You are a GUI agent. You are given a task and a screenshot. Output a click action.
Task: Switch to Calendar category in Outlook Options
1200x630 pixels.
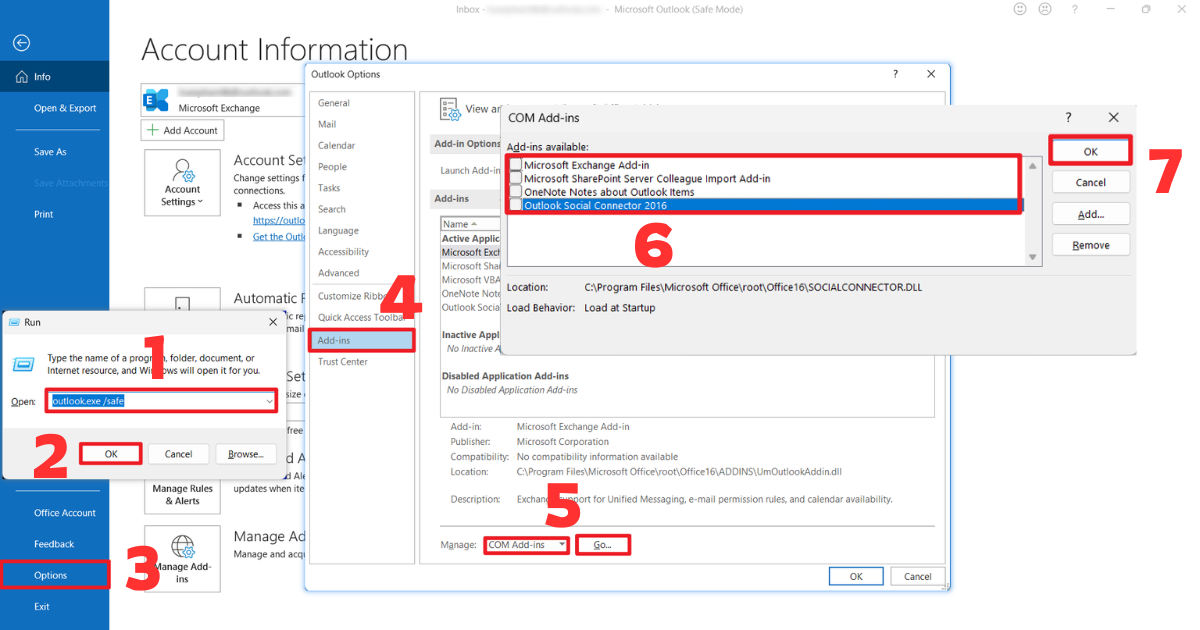361,145
